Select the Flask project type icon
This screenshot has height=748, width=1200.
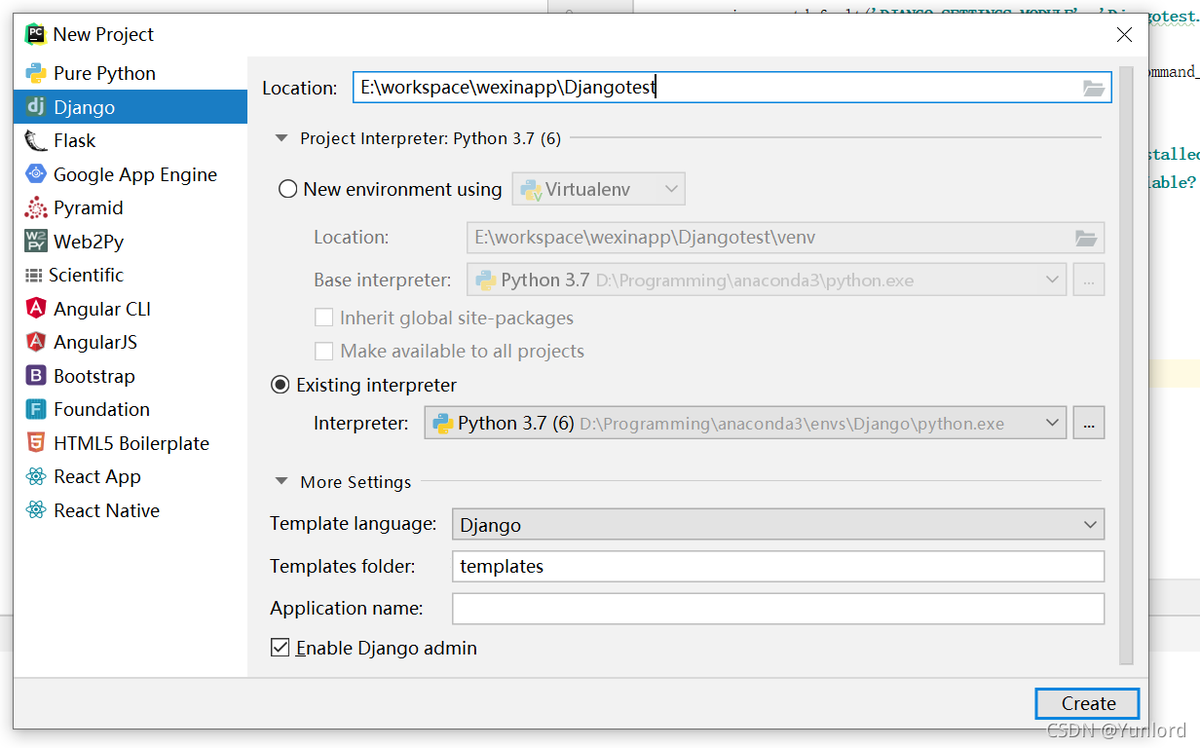tap(36, 141)
